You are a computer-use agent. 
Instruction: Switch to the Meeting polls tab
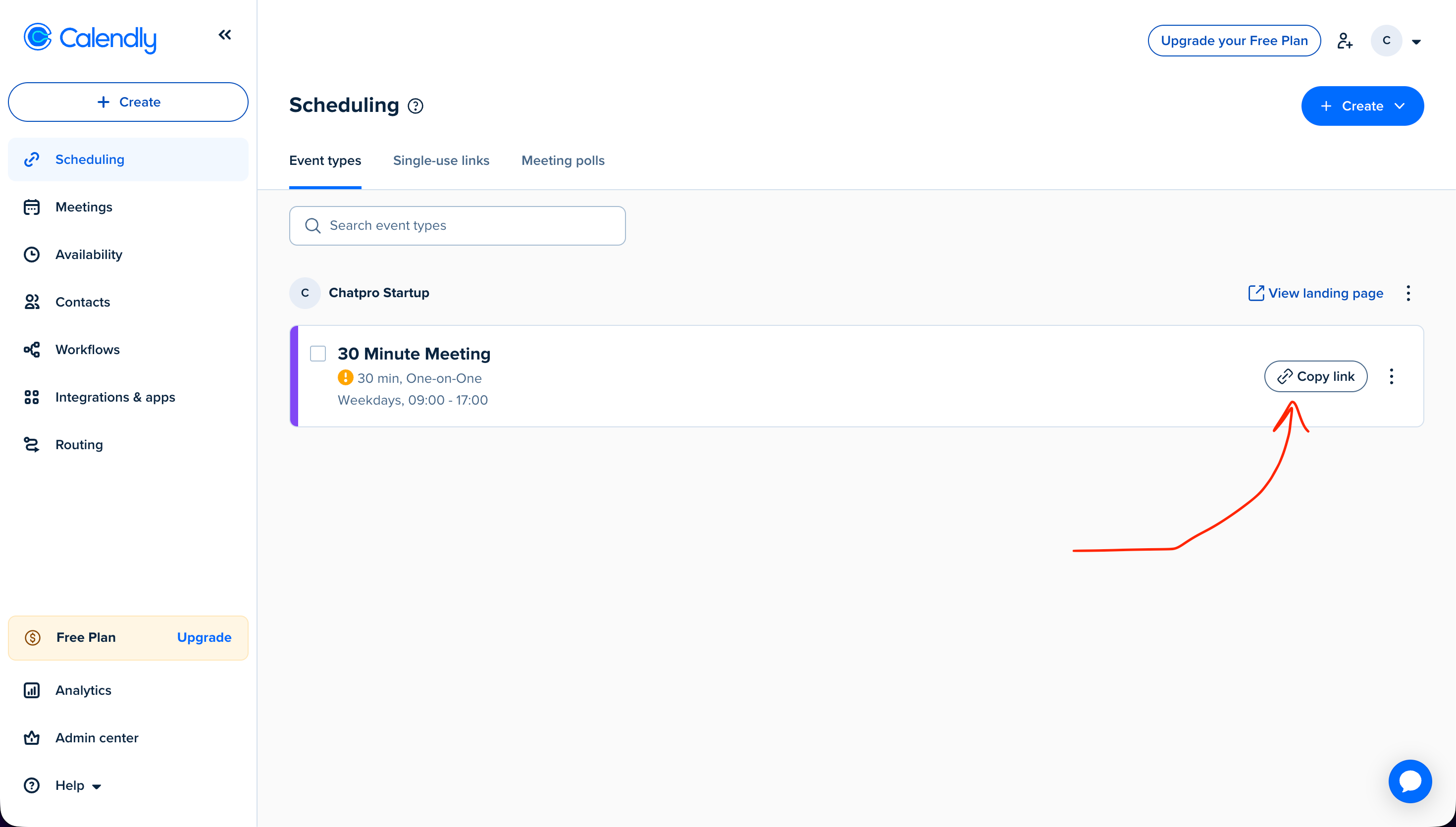(563, 161)
